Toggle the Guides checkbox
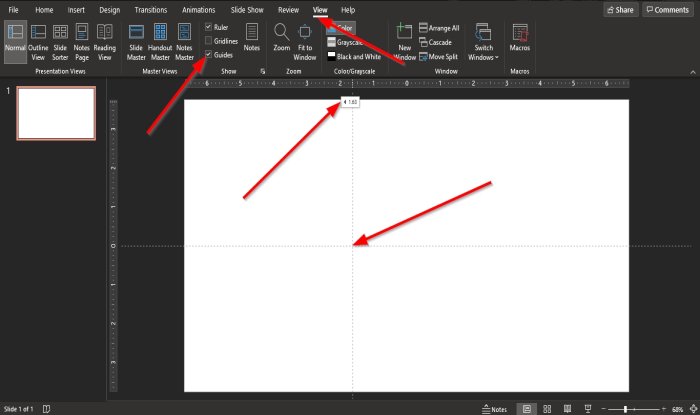 tap(208, 54)
